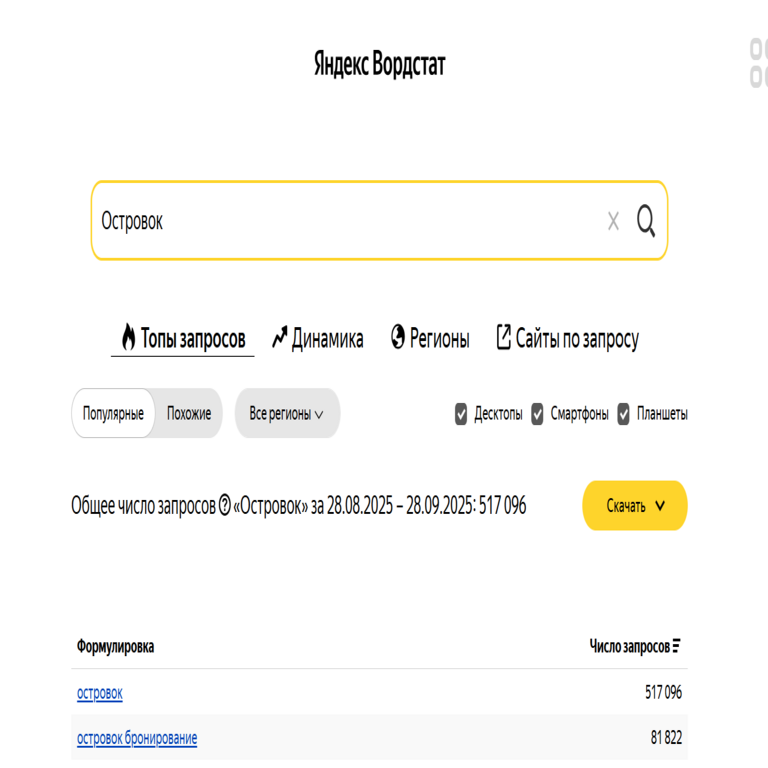Screen dimensions: 768x768
Task: Click the question mark help icon
Action: pos(224,506)
